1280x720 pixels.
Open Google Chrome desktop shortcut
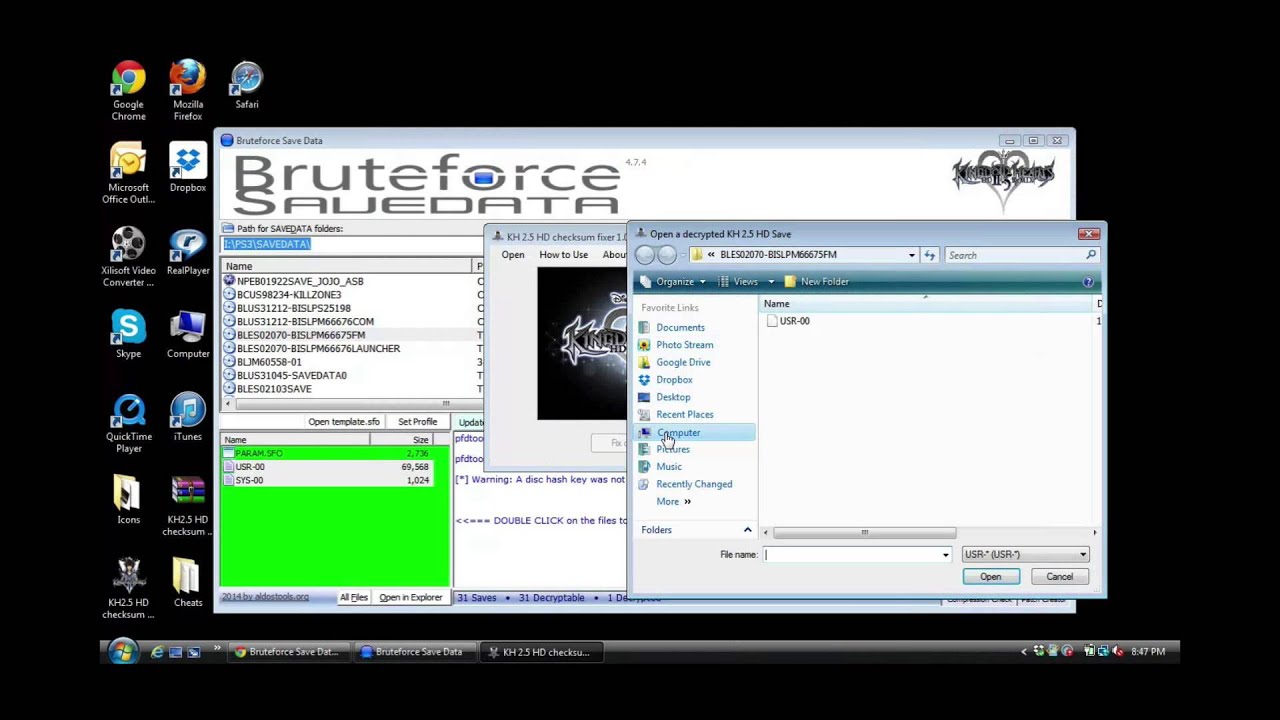click(x=128, y=91)
